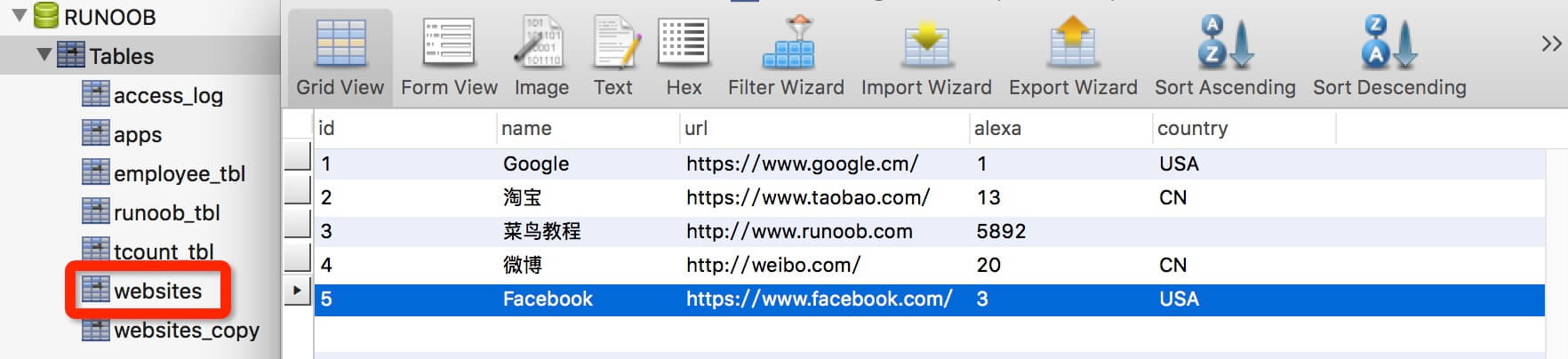Sort Ascending on selected column

(x=1225, y=57)
